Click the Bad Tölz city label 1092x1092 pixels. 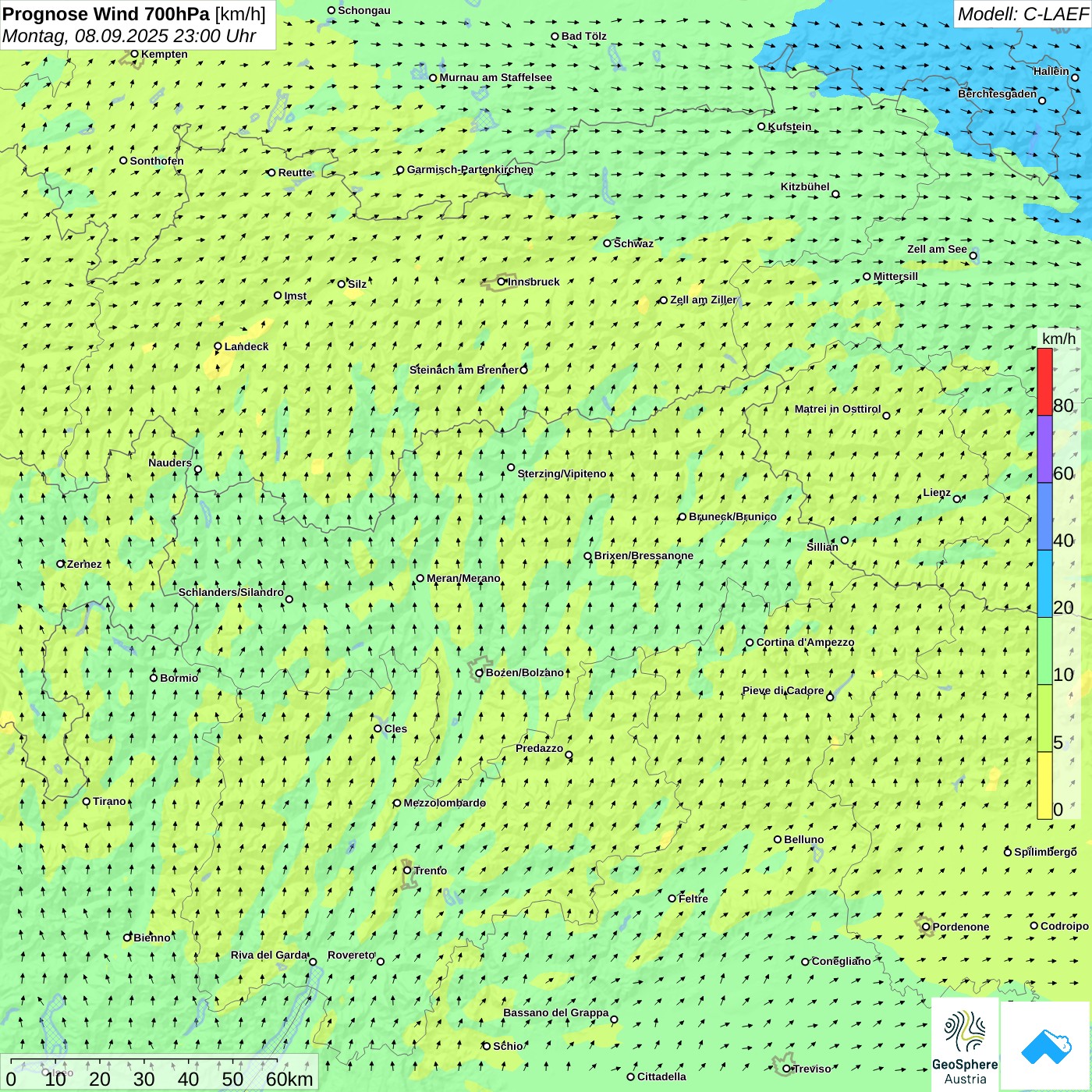point(584,36)
